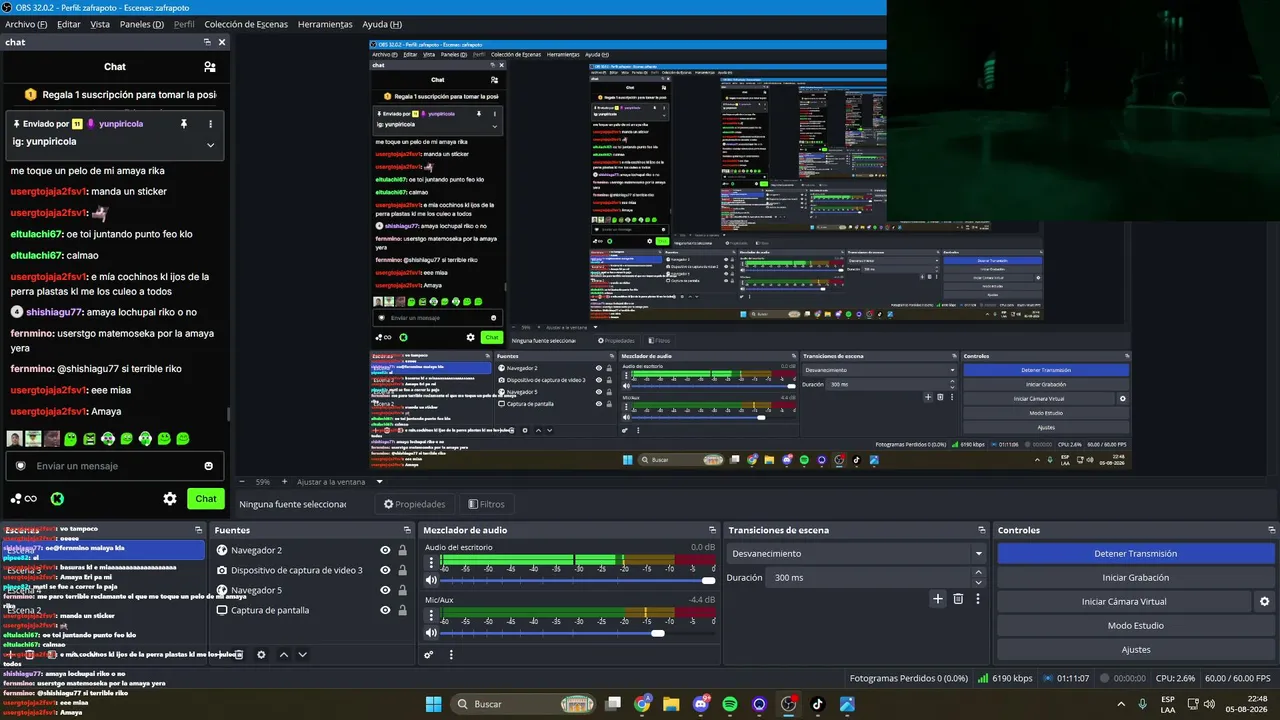This screenshot has width=1280, height=720.
Task: Hide Navegador 5 source visibility
Action: (x=385, y=590)
